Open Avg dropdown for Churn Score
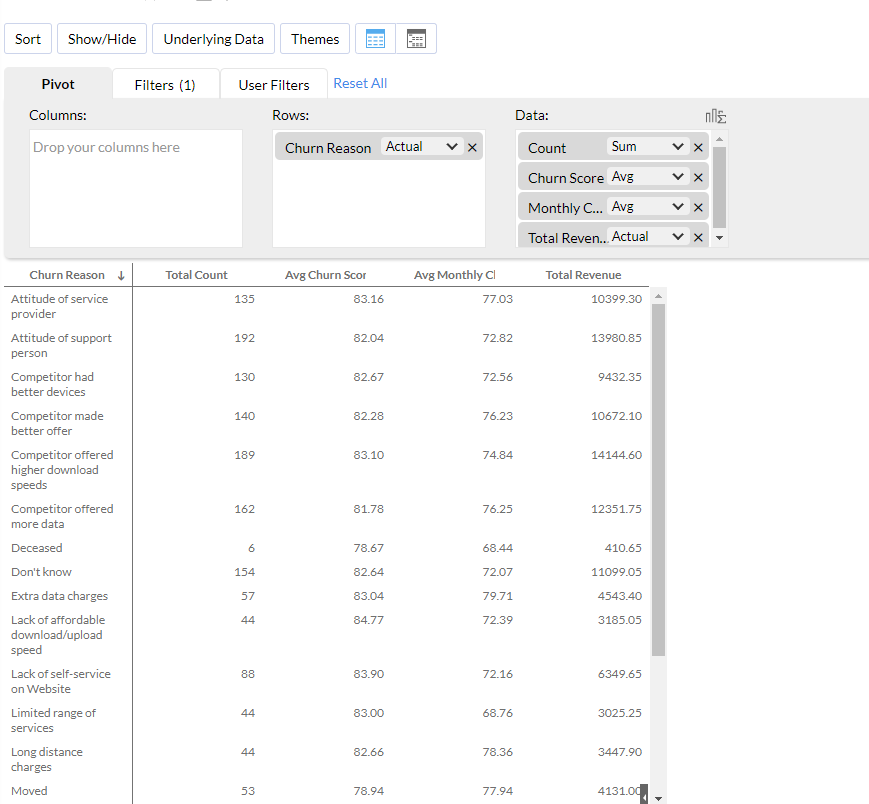The height and width of the screenshot is (804, 869). (648, 177)
